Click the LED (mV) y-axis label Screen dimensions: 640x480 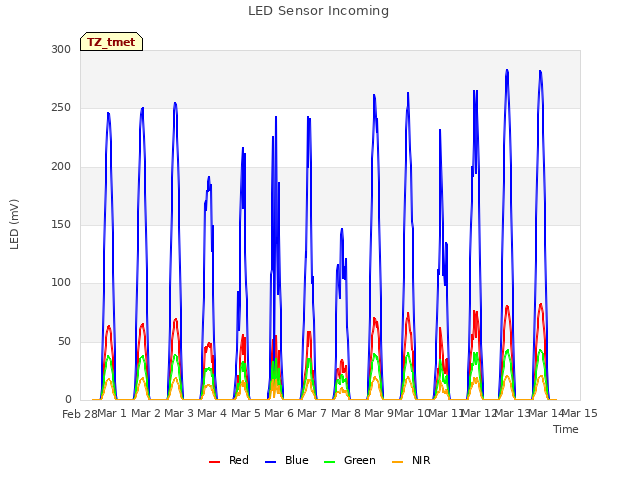point(14,224)
